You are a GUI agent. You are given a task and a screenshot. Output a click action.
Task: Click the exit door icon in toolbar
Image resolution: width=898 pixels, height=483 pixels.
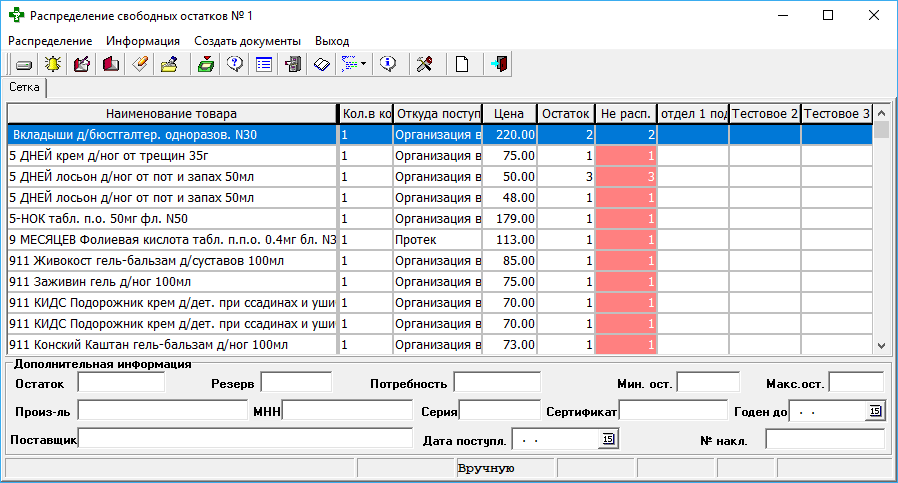click(x=499, y=64)
